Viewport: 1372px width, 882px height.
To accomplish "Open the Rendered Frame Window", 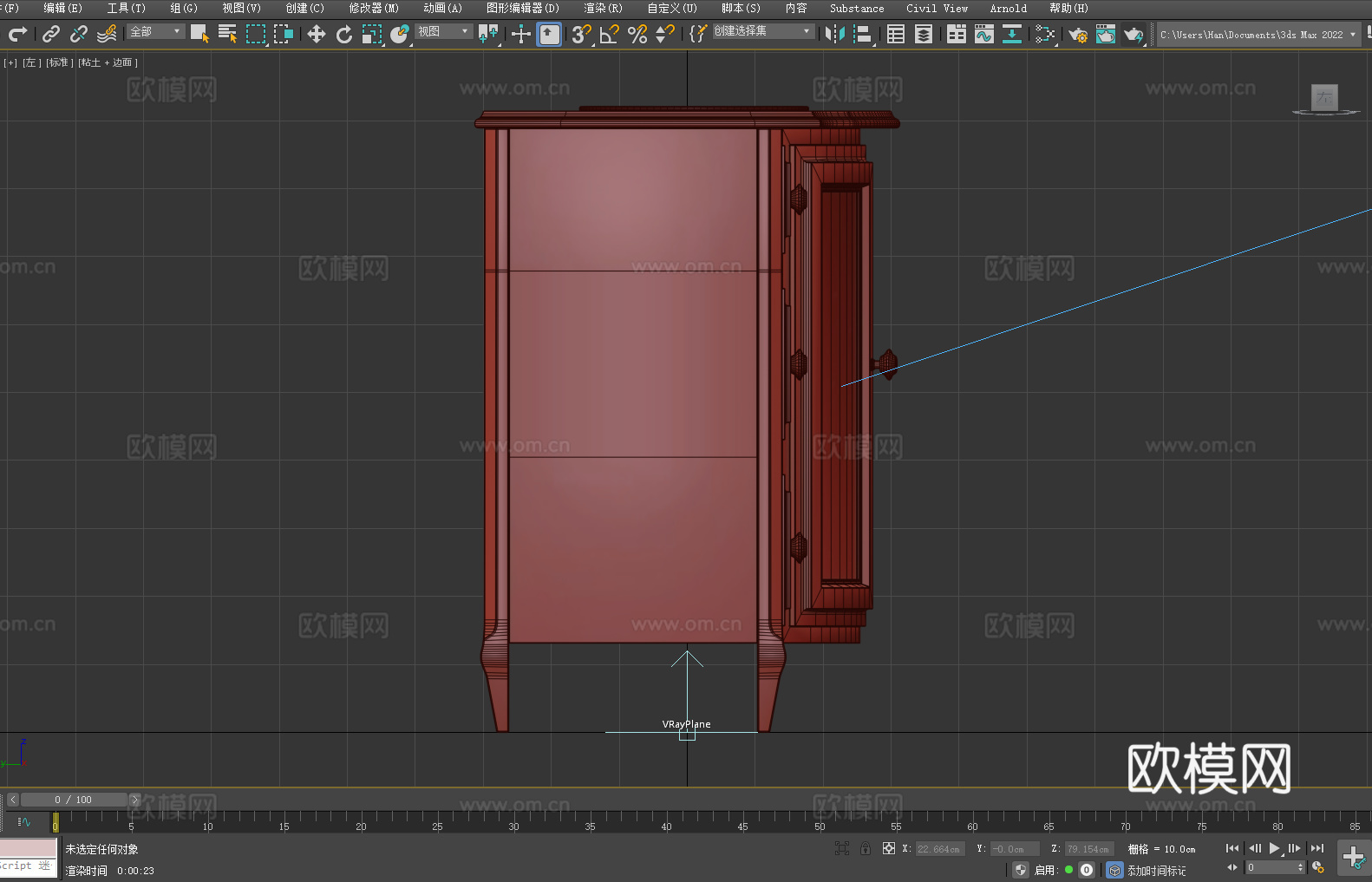I will pyautogui.click(x=1106, y=34).
